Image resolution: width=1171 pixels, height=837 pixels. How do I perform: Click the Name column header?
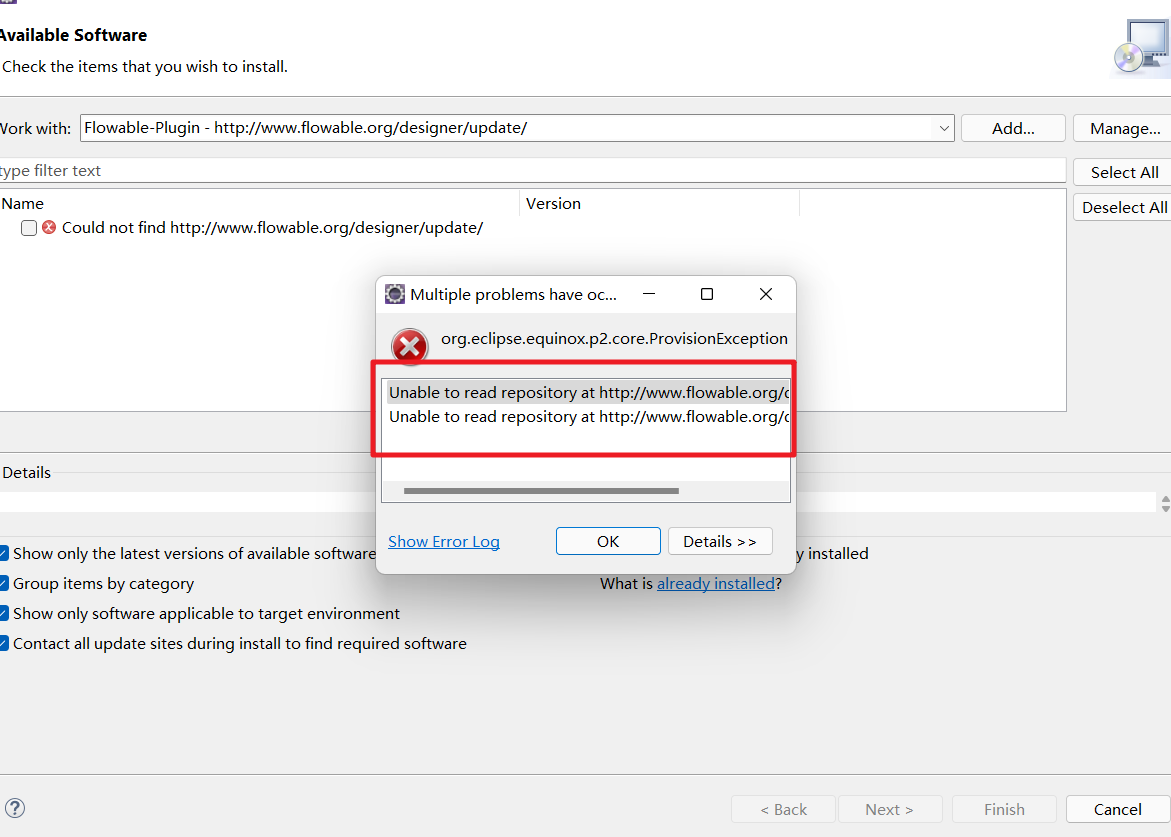[x=23, y=203]
